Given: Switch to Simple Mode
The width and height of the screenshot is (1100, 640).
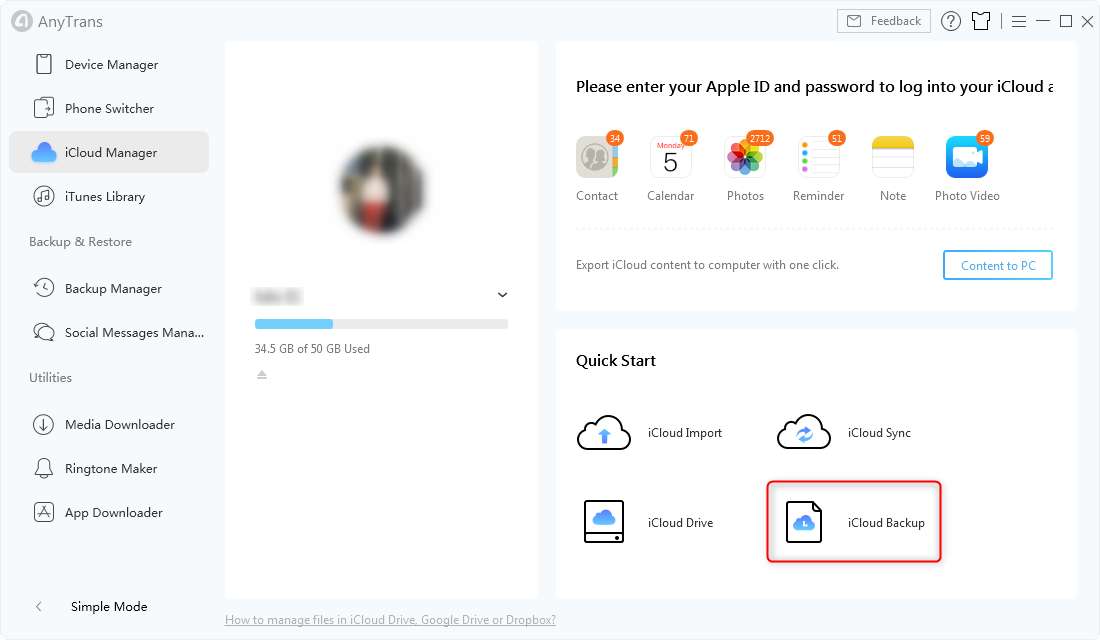Looking at the screenshot, I should pyautogui.click(x=108, y=606).
